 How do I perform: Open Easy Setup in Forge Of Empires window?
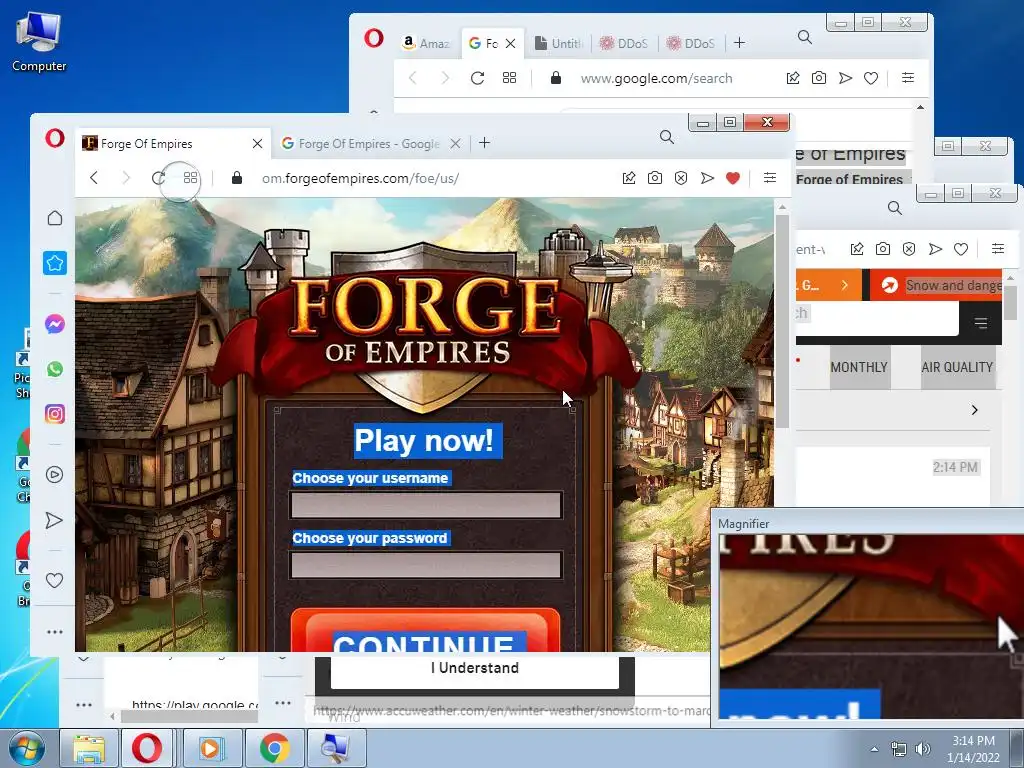(x=770, y=178)
